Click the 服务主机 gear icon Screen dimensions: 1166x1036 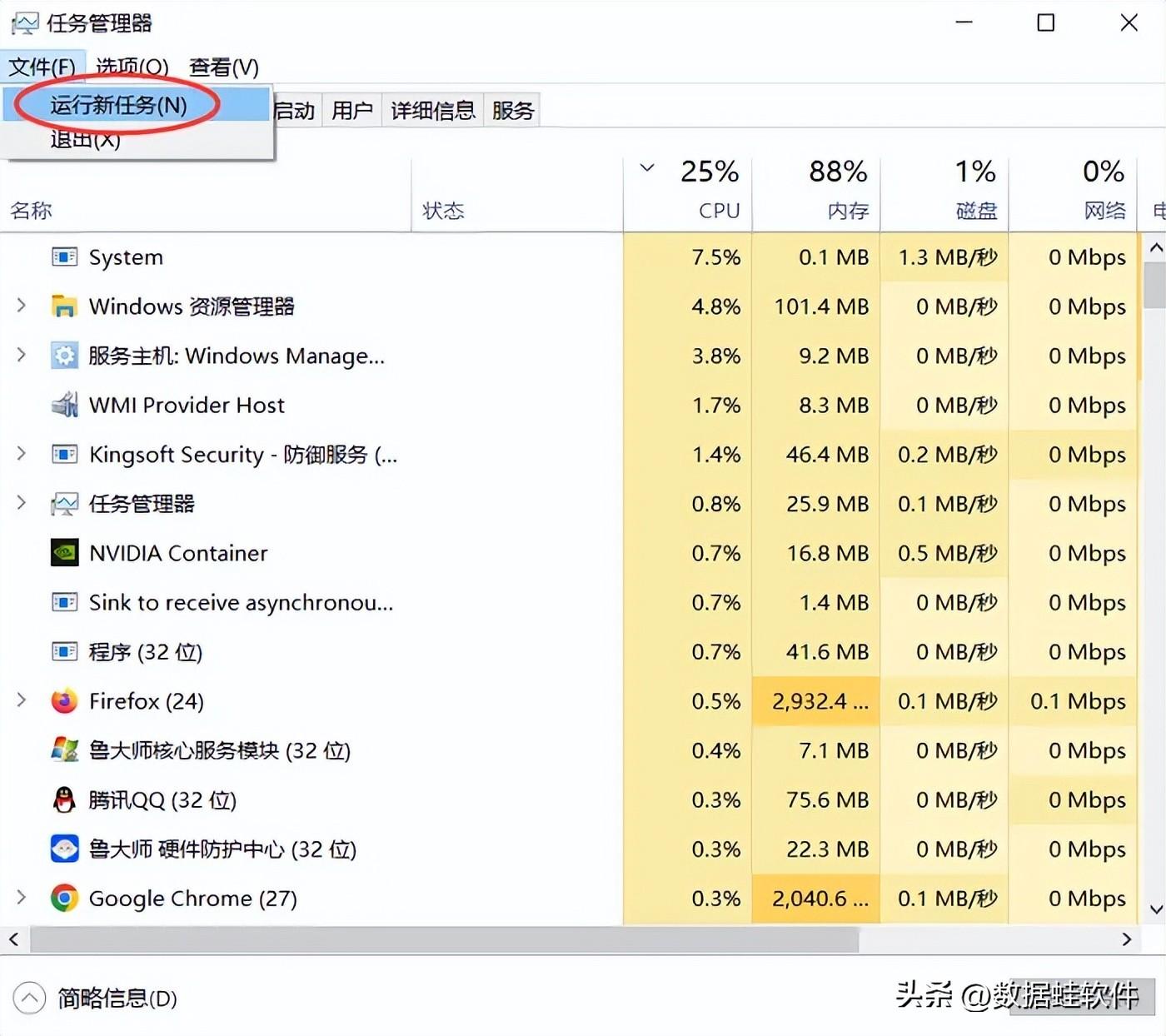click(x=64, y=356)
